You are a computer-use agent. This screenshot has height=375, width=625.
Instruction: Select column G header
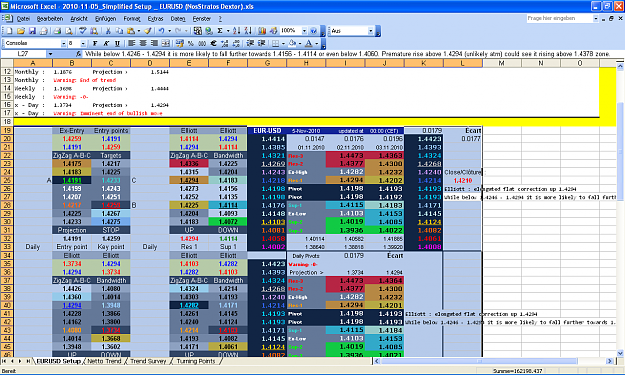point(267,63)
